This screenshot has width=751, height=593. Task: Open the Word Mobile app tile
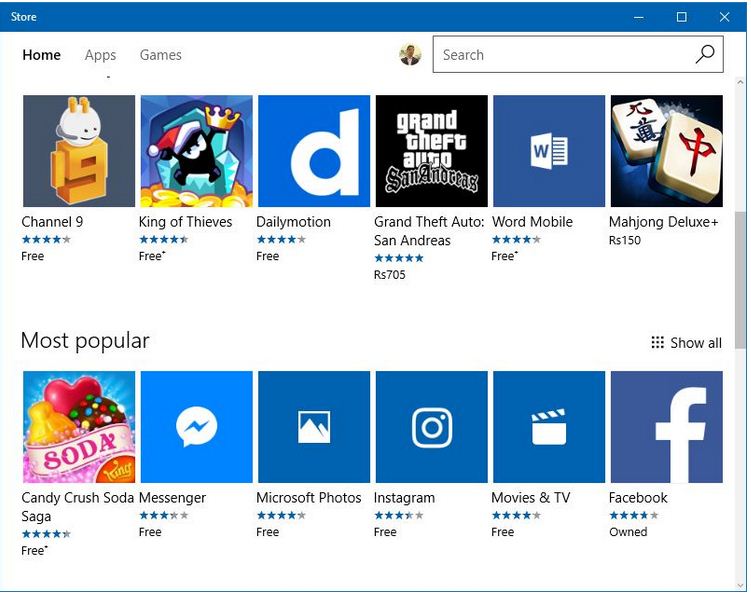click(549, 151)
